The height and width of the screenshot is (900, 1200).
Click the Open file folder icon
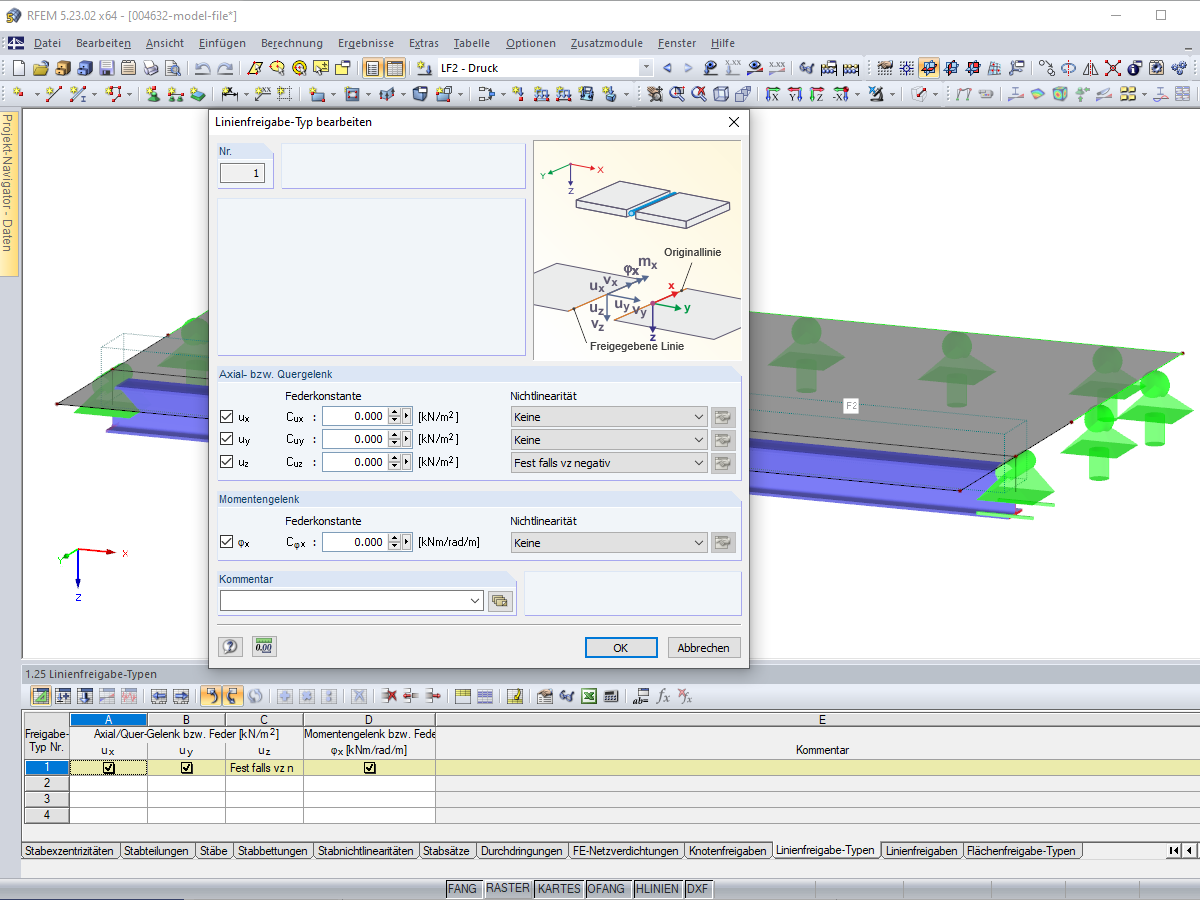click(x=41, y=68)
